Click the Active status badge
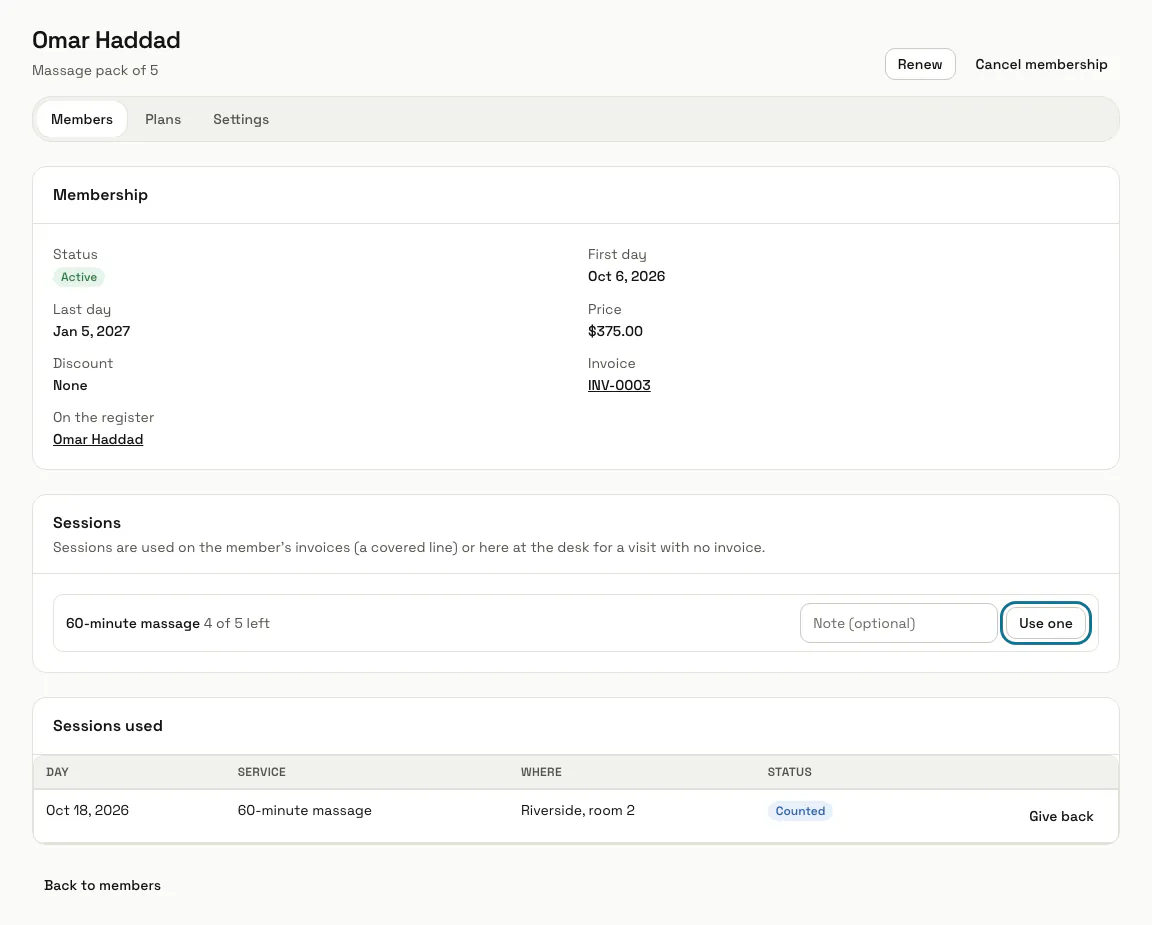The width and height of the screenshot is (1152, 925). tap(79, 277)
